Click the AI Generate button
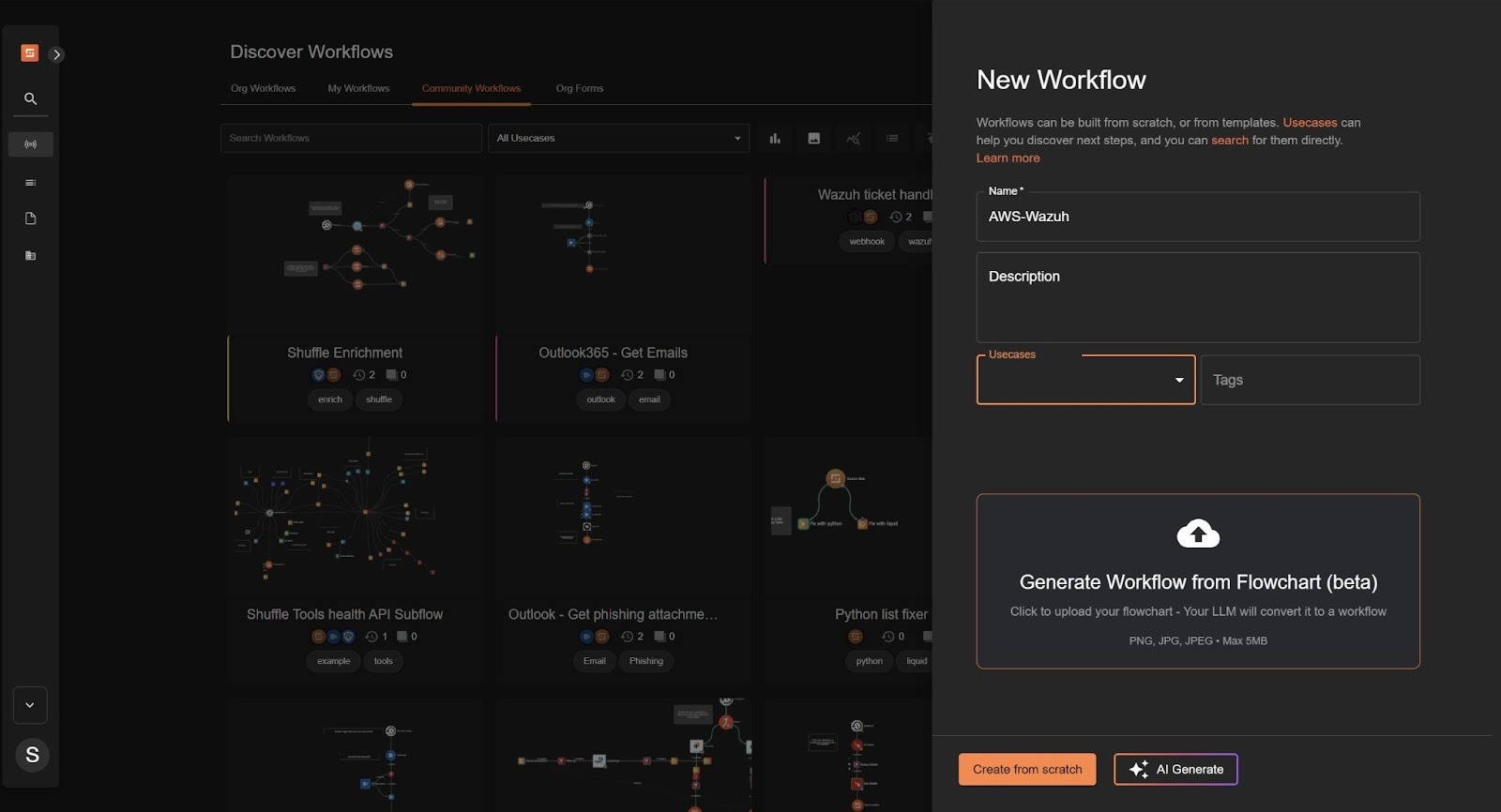This screenshot has width=1501, height=812. click(x=1175, y=770)
